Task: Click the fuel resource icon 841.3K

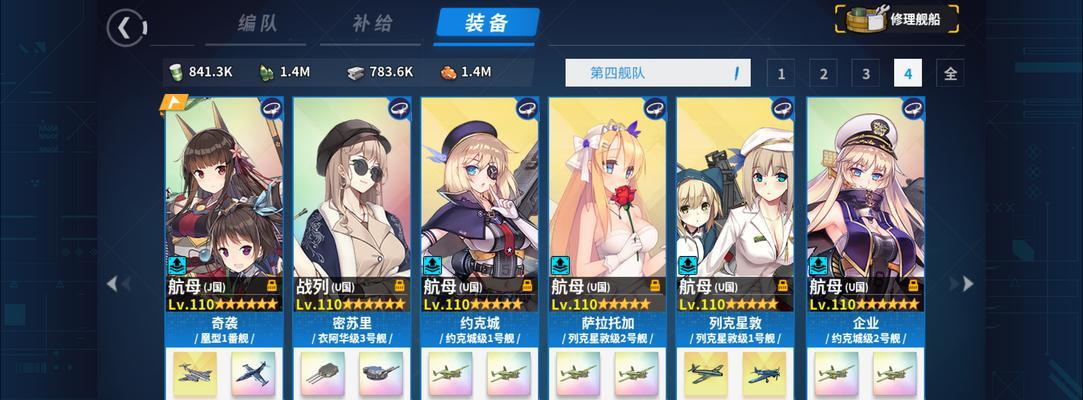Action: pos(176,72)
